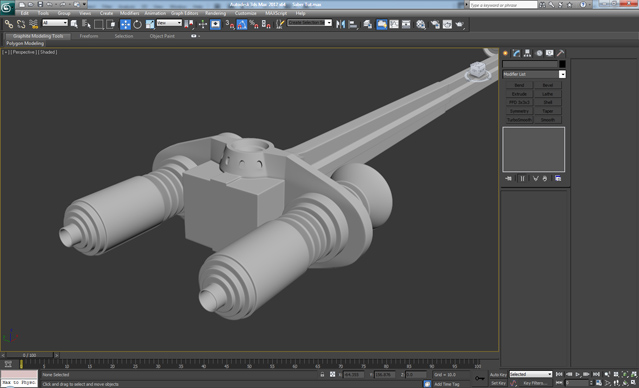The height and width of the screenshot is (388, 639).
Task: Expand the quick access toolbar customize arrow
Action: [x=85, y=4]
